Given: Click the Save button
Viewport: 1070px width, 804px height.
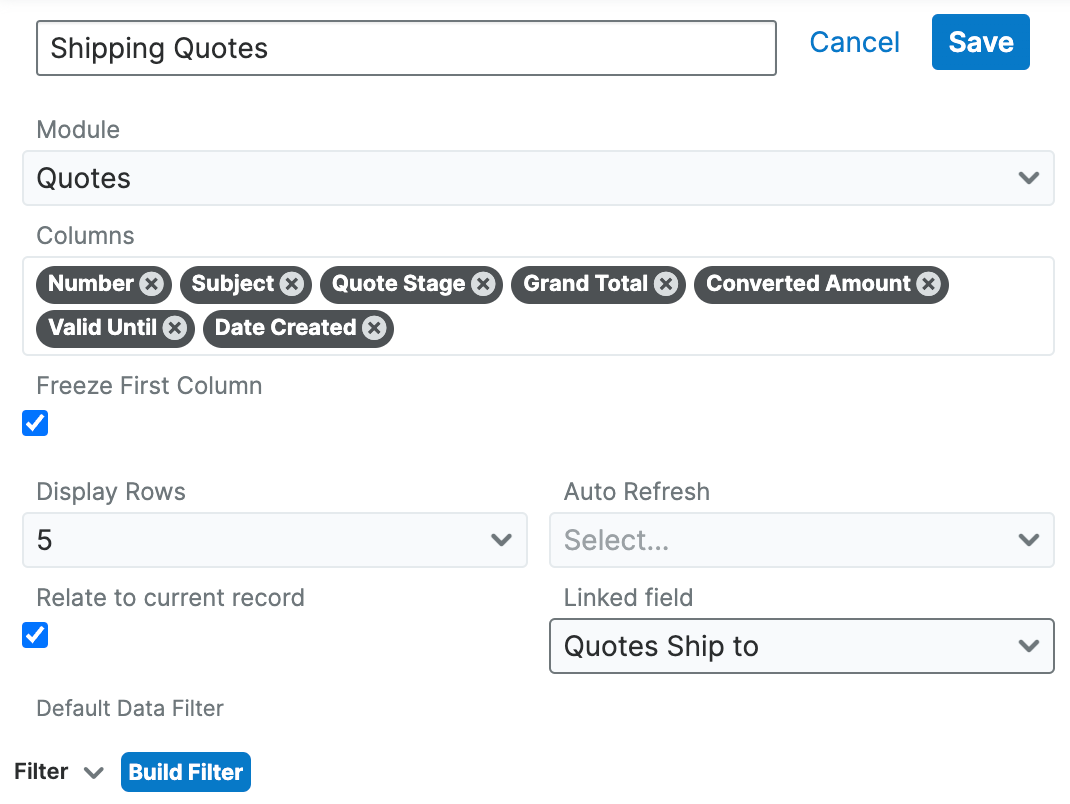Looking at the screenshot, I should 980,42.
